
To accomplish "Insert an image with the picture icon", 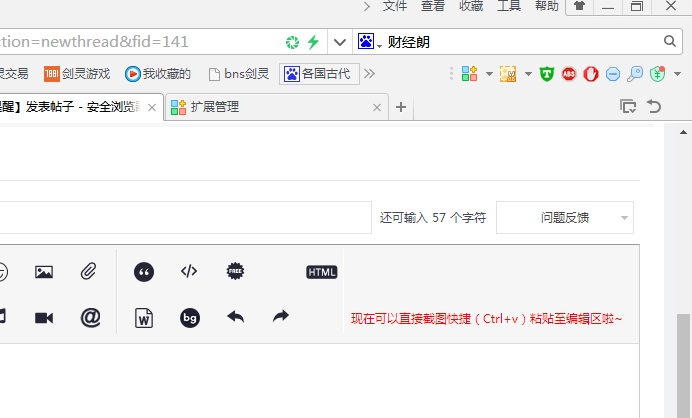I will click(x=44, y=271).
